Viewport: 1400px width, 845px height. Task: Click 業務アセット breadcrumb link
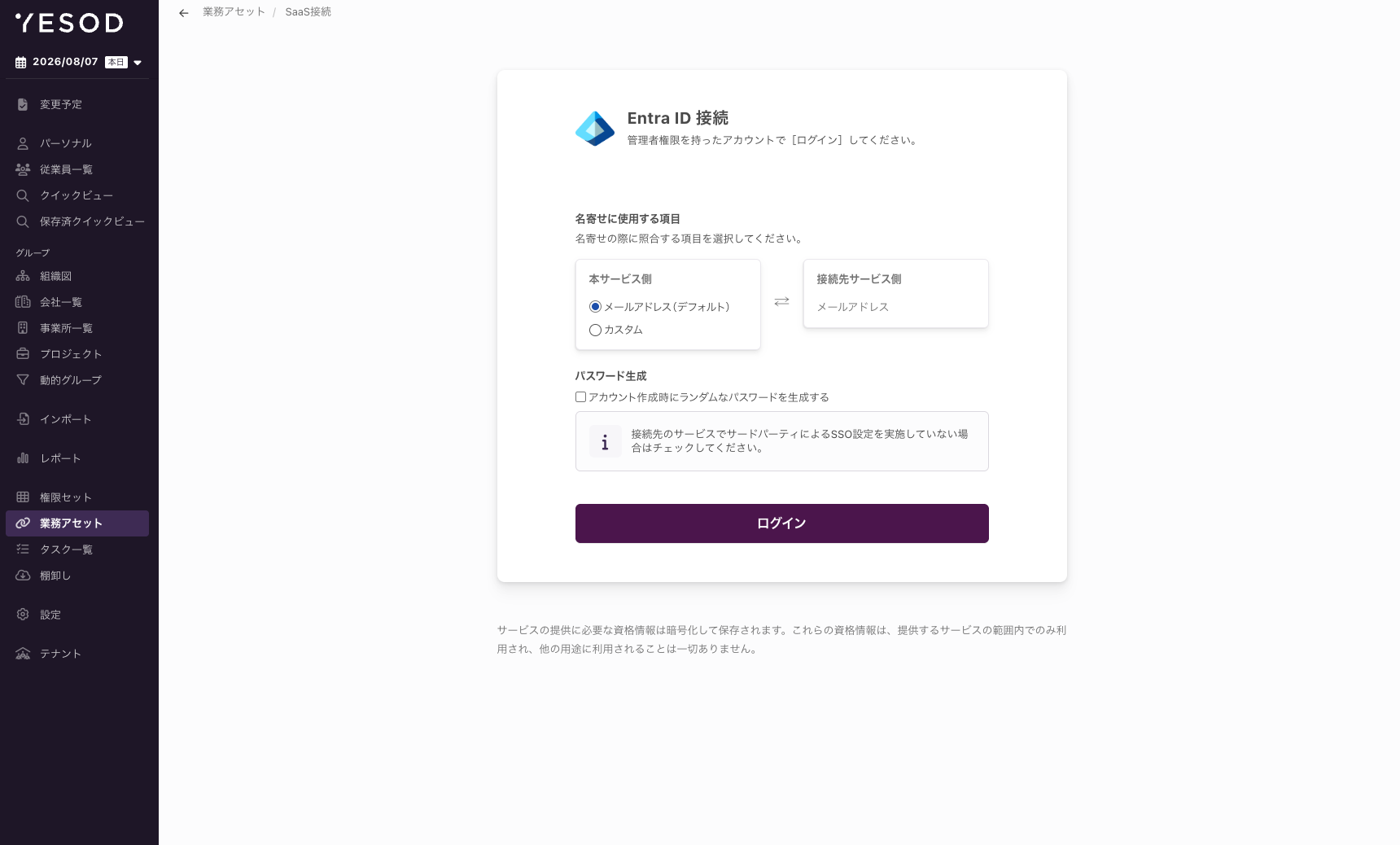click(234, 12)
